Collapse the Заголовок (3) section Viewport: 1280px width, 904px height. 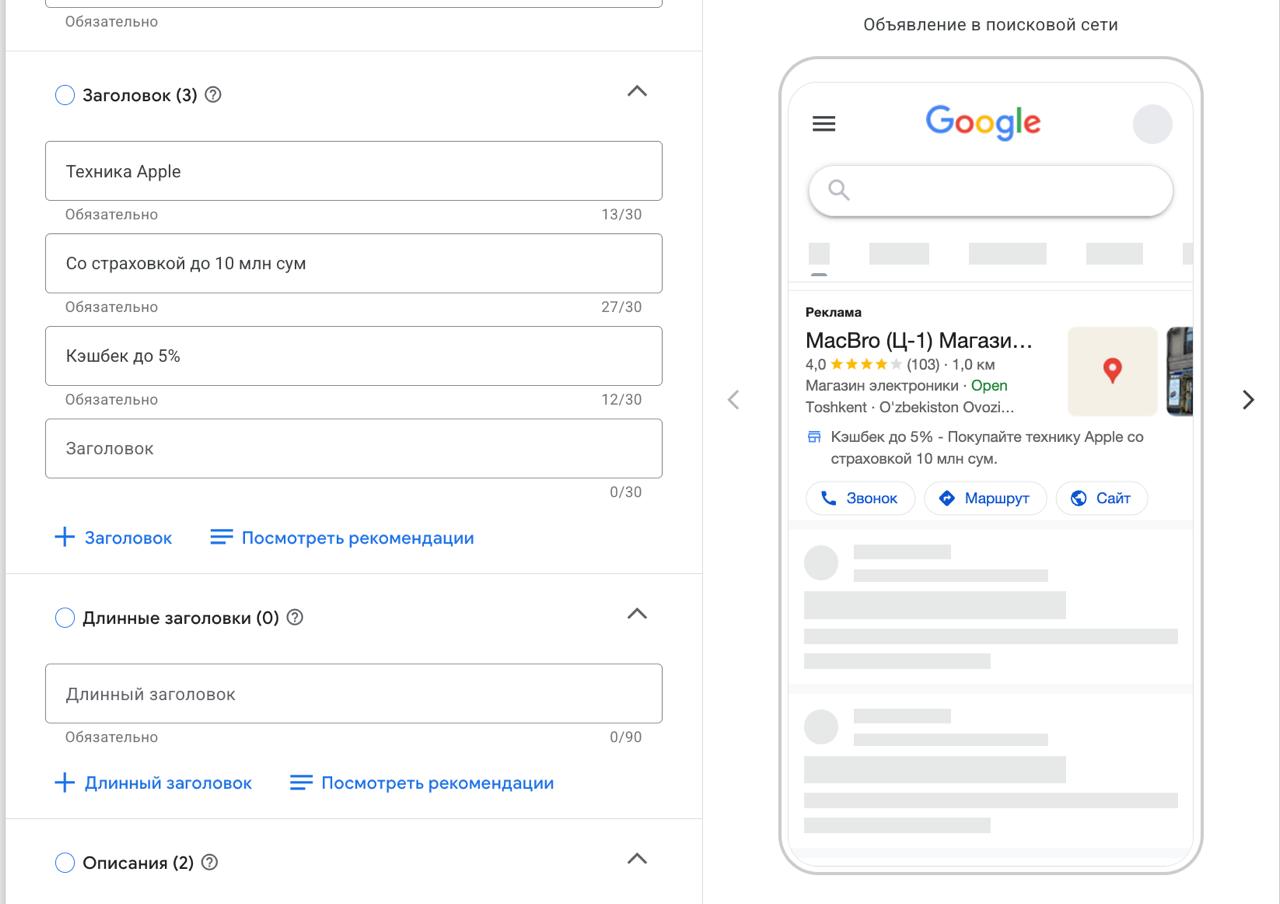[x=637, y=92]
